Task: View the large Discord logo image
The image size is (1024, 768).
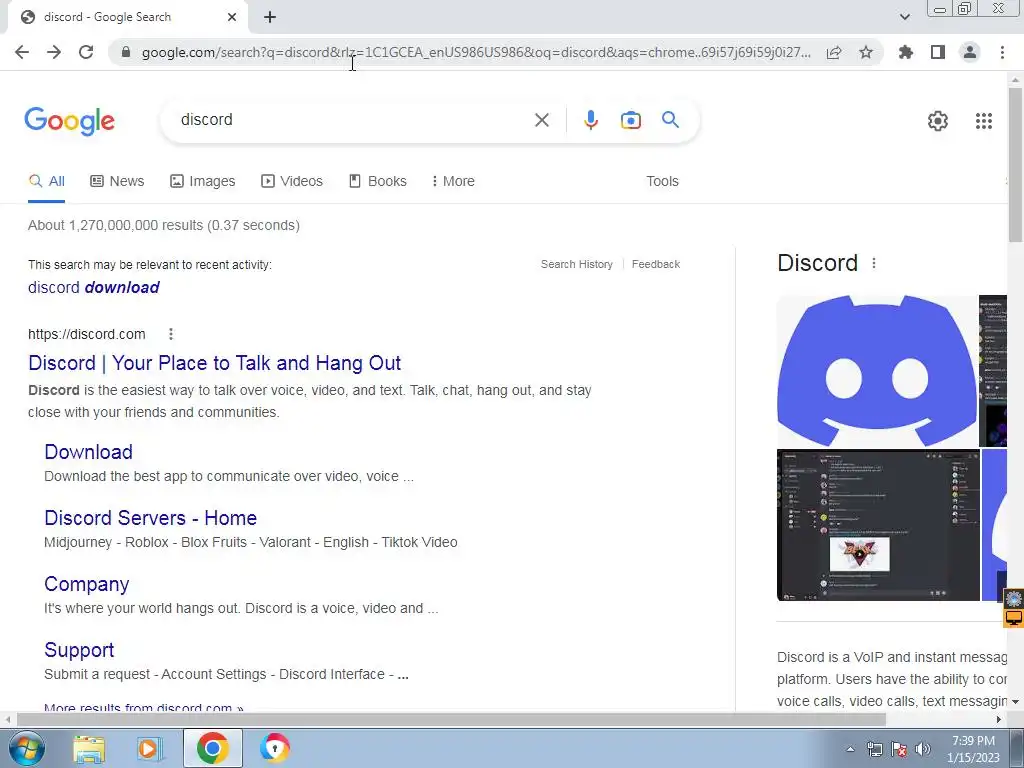Action: point(877,371)
